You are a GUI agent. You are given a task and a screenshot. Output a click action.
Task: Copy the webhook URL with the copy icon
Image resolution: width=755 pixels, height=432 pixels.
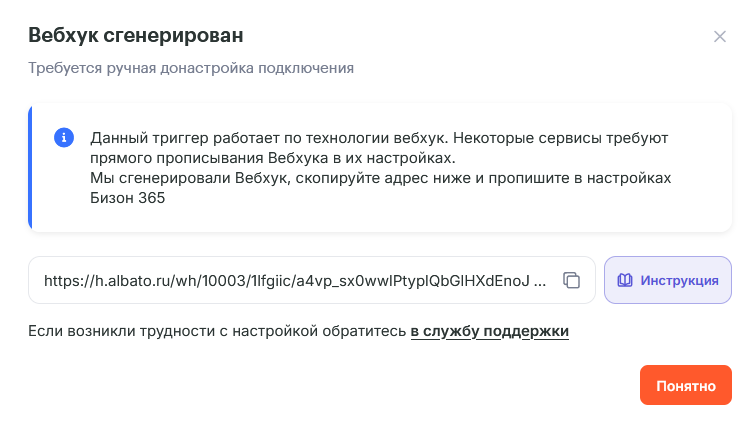(x=572, y=280)
